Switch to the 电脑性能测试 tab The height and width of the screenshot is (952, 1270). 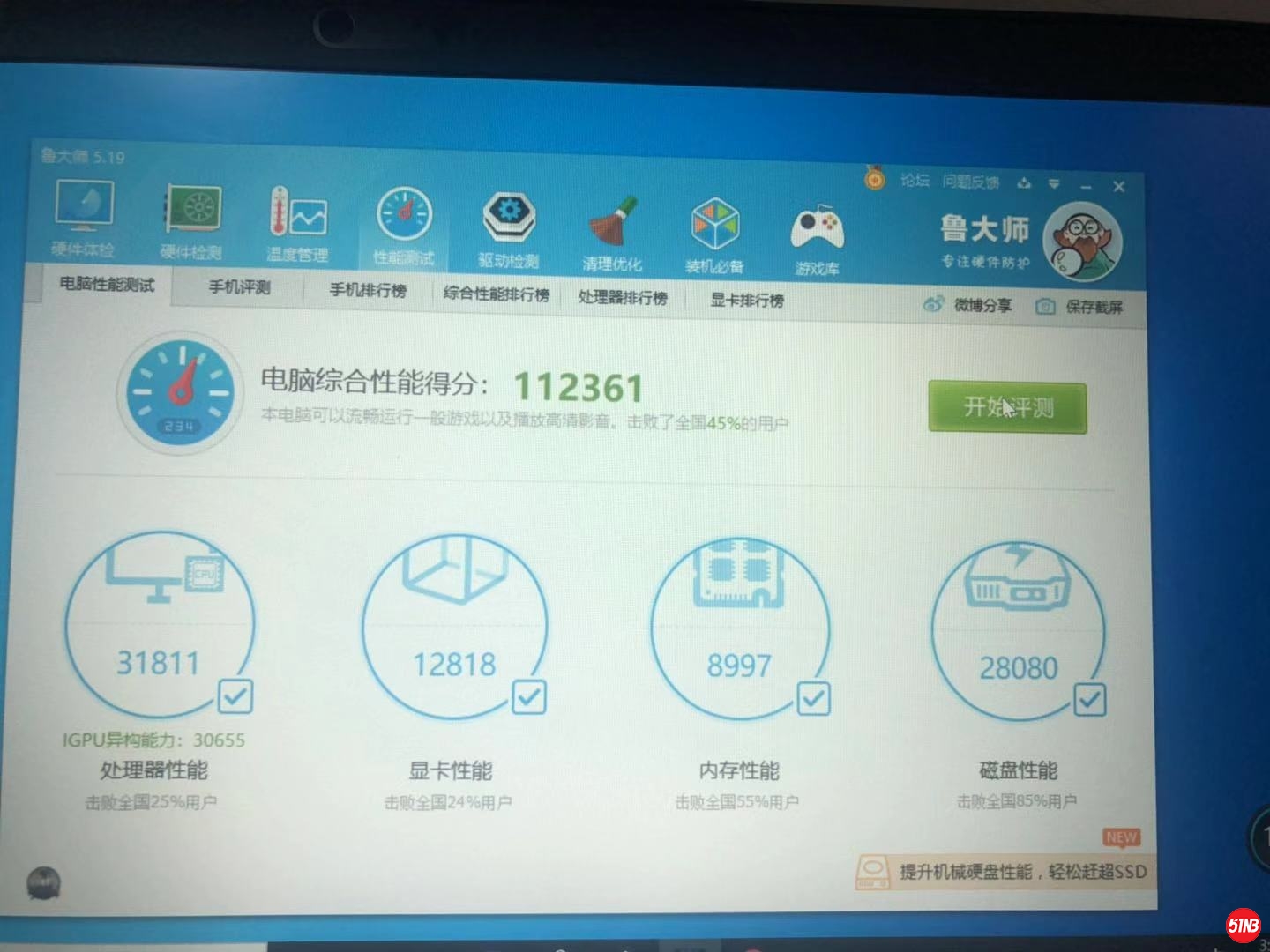(107, 284)
